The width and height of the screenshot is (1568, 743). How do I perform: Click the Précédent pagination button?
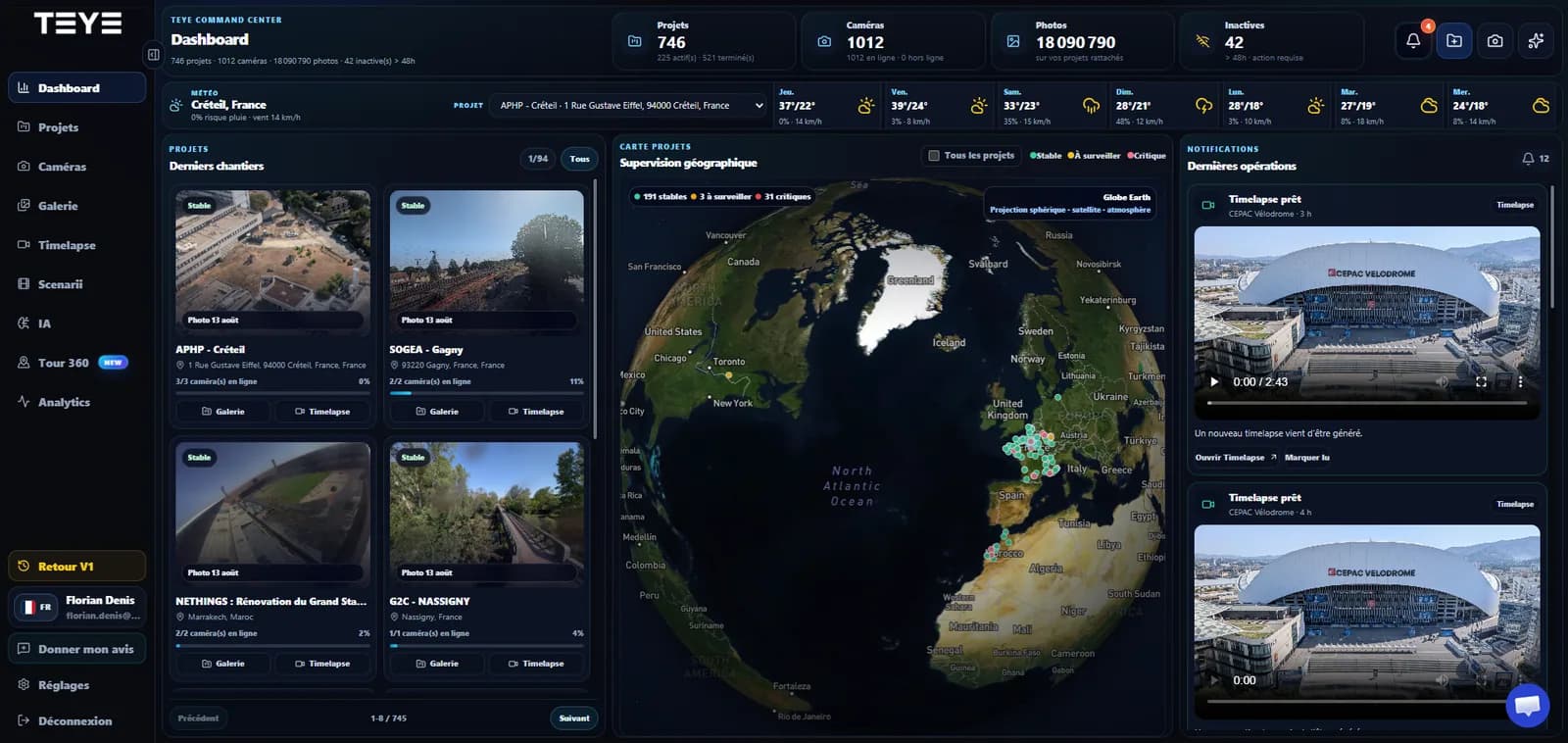point(198,718)
